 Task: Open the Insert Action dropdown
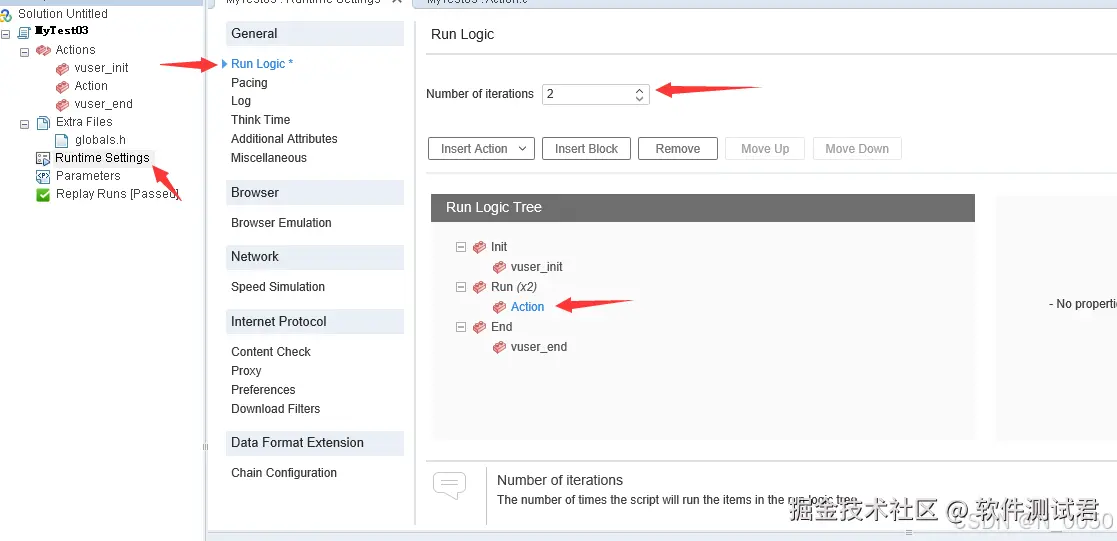[x=482, y=149]
